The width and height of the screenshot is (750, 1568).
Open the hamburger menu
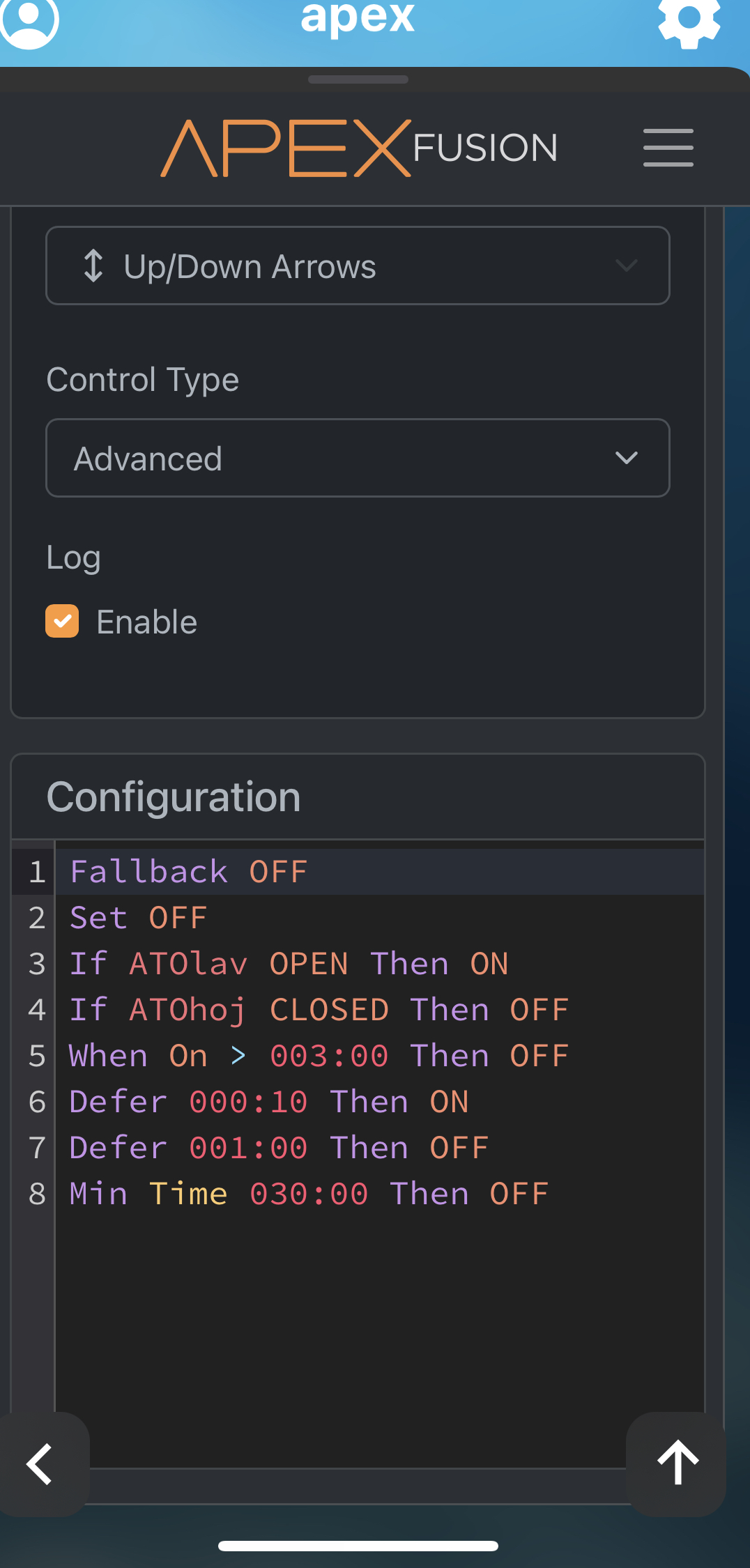(x=668, y=148)
